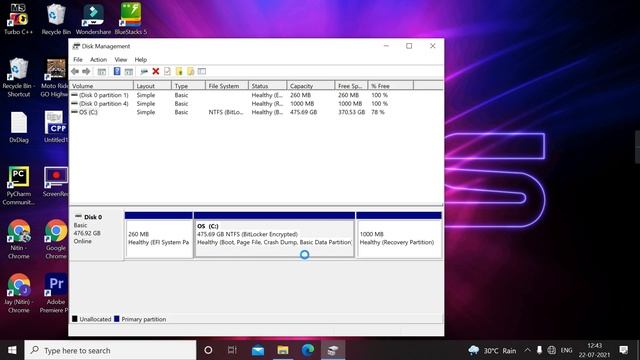Click the Back arrow in Disk Management toolbar
This screenshot has width=640, height=360.
click(x=75, y=71)
